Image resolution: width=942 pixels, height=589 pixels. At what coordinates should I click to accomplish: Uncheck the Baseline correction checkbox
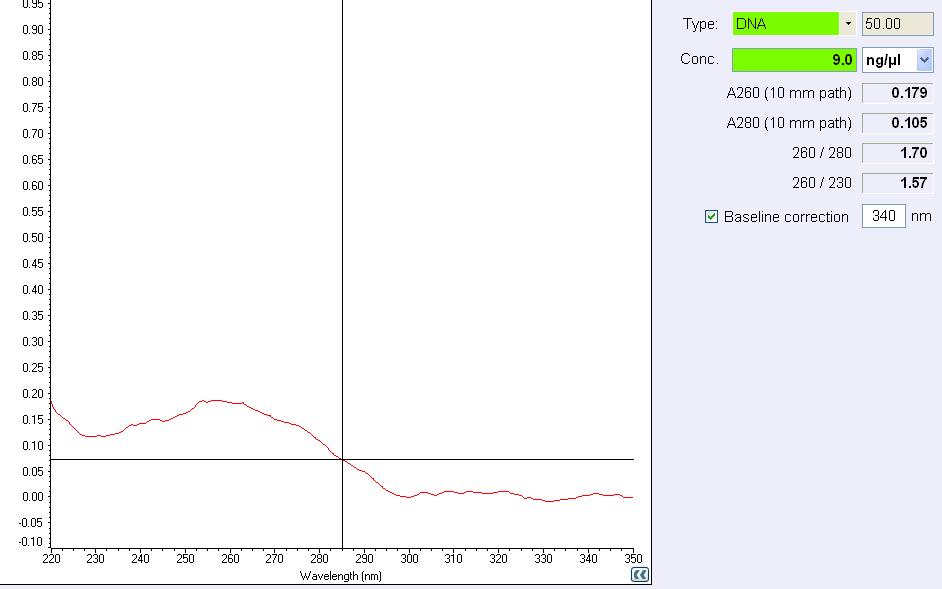(712, 217)
